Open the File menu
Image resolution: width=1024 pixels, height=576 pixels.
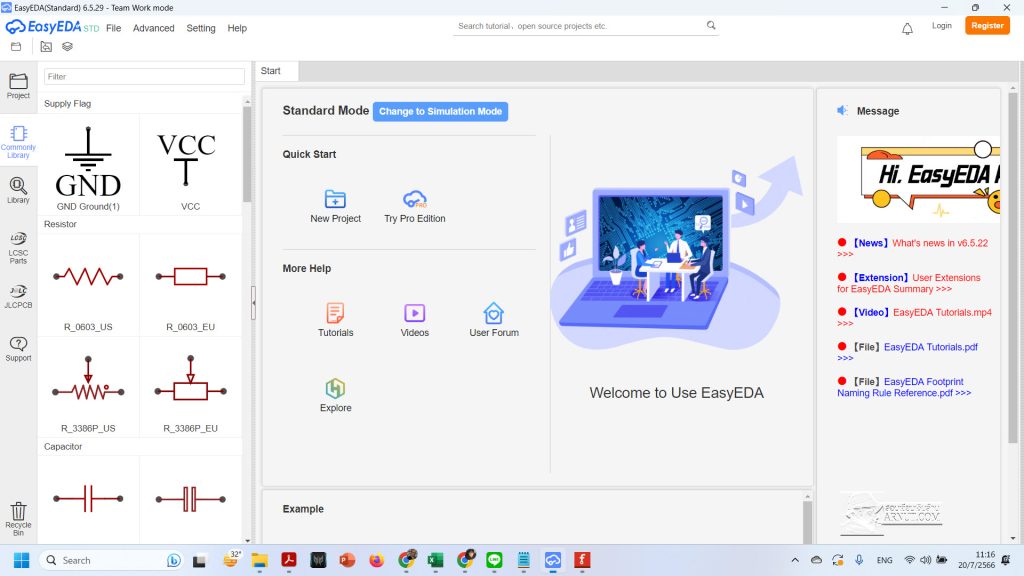[x=113, y=28]
